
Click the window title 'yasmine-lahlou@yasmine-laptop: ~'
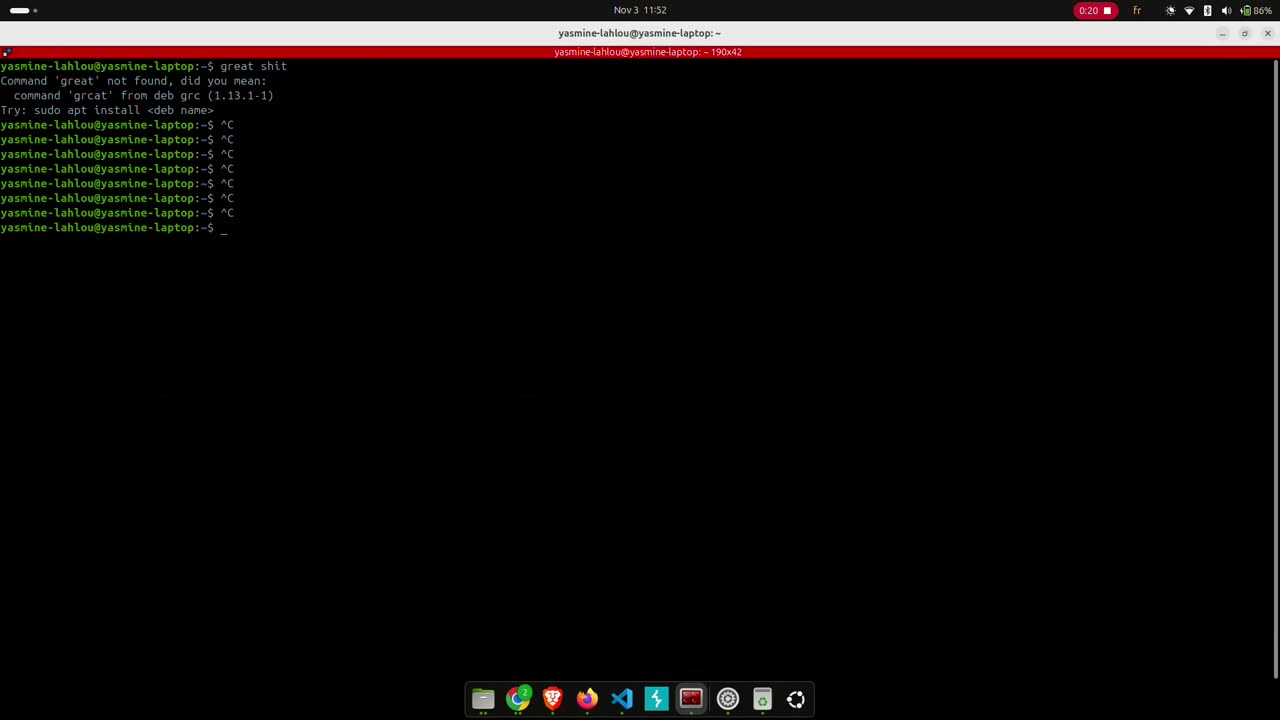[639, 34]
